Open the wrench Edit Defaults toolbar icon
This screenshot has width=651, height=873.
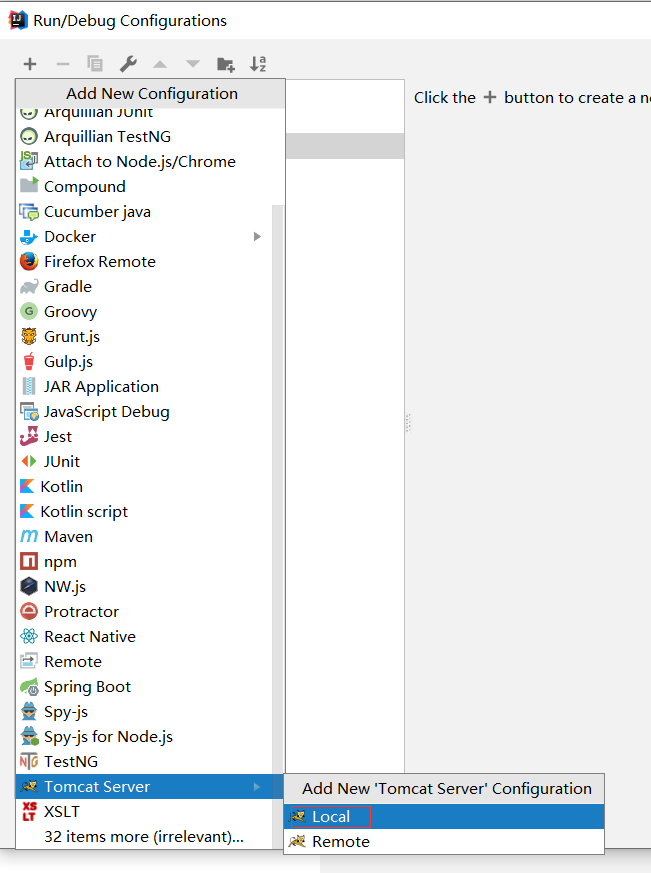pyautogui.click(x=128, y=64)
